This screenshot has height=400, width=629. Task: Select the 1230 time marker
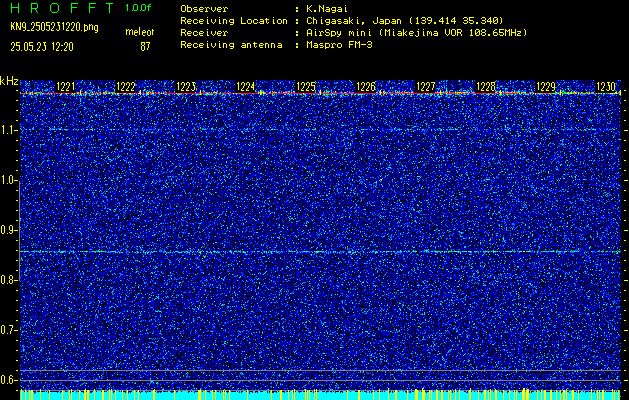pos(605,86)
